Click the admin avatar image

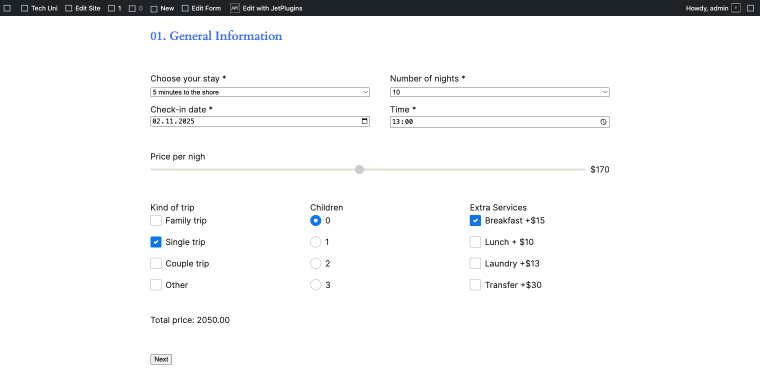pyautogui.click(x=736, y=8)
